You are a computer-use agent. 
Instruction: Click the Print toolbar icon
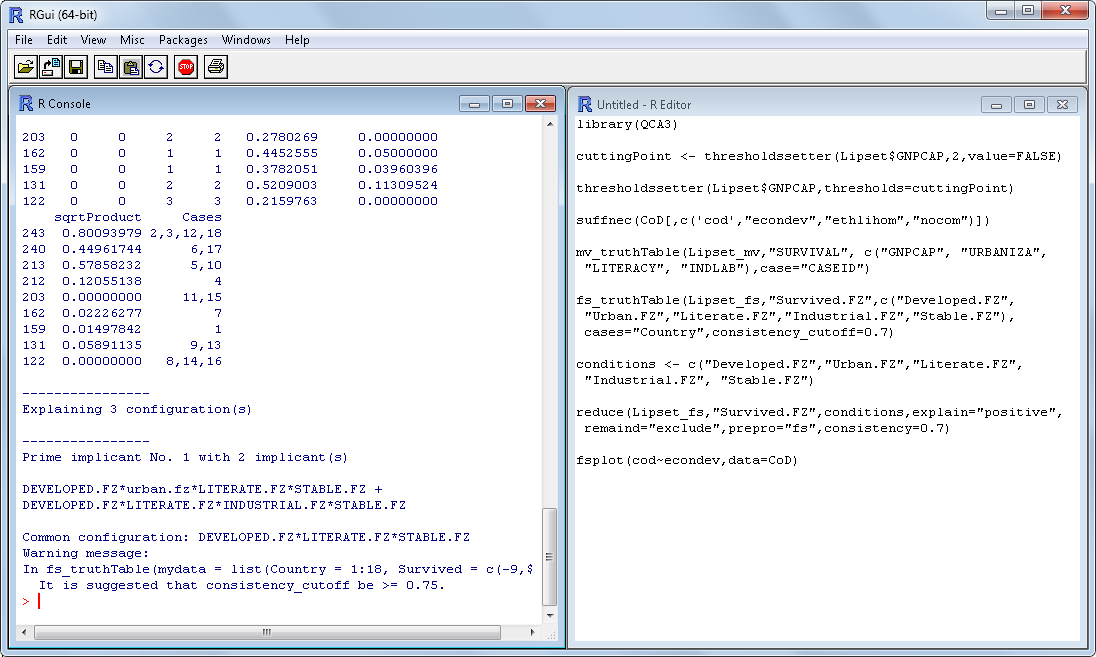[x=216, y=67]
